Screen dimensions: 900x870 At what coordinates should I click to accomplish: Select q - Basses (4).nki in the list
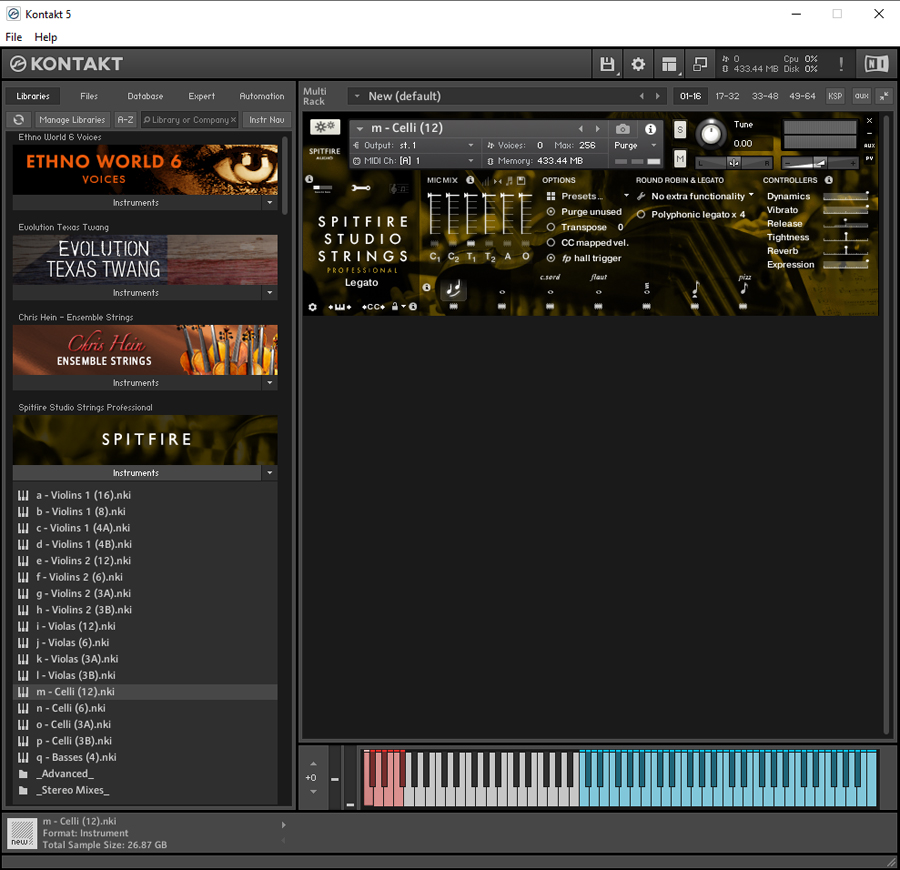145,758
